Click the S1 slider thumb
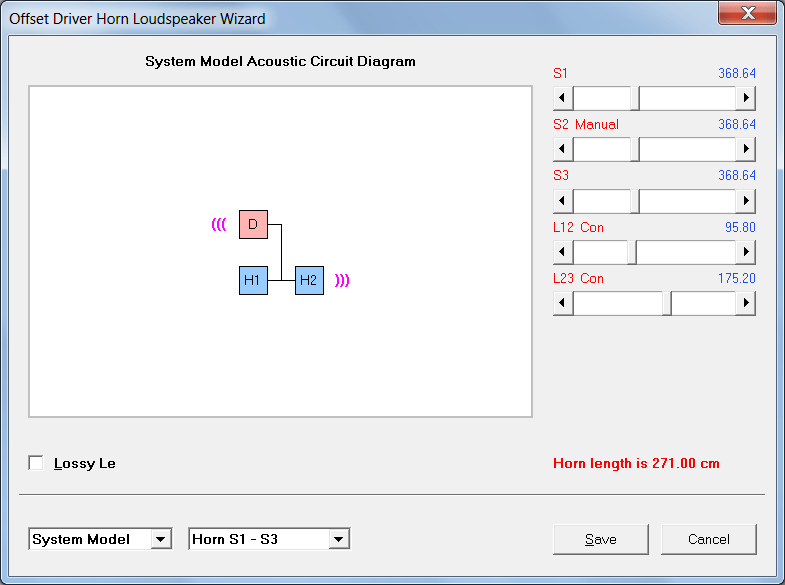This screenshot has height=585, width=785. tap(635, 98)
